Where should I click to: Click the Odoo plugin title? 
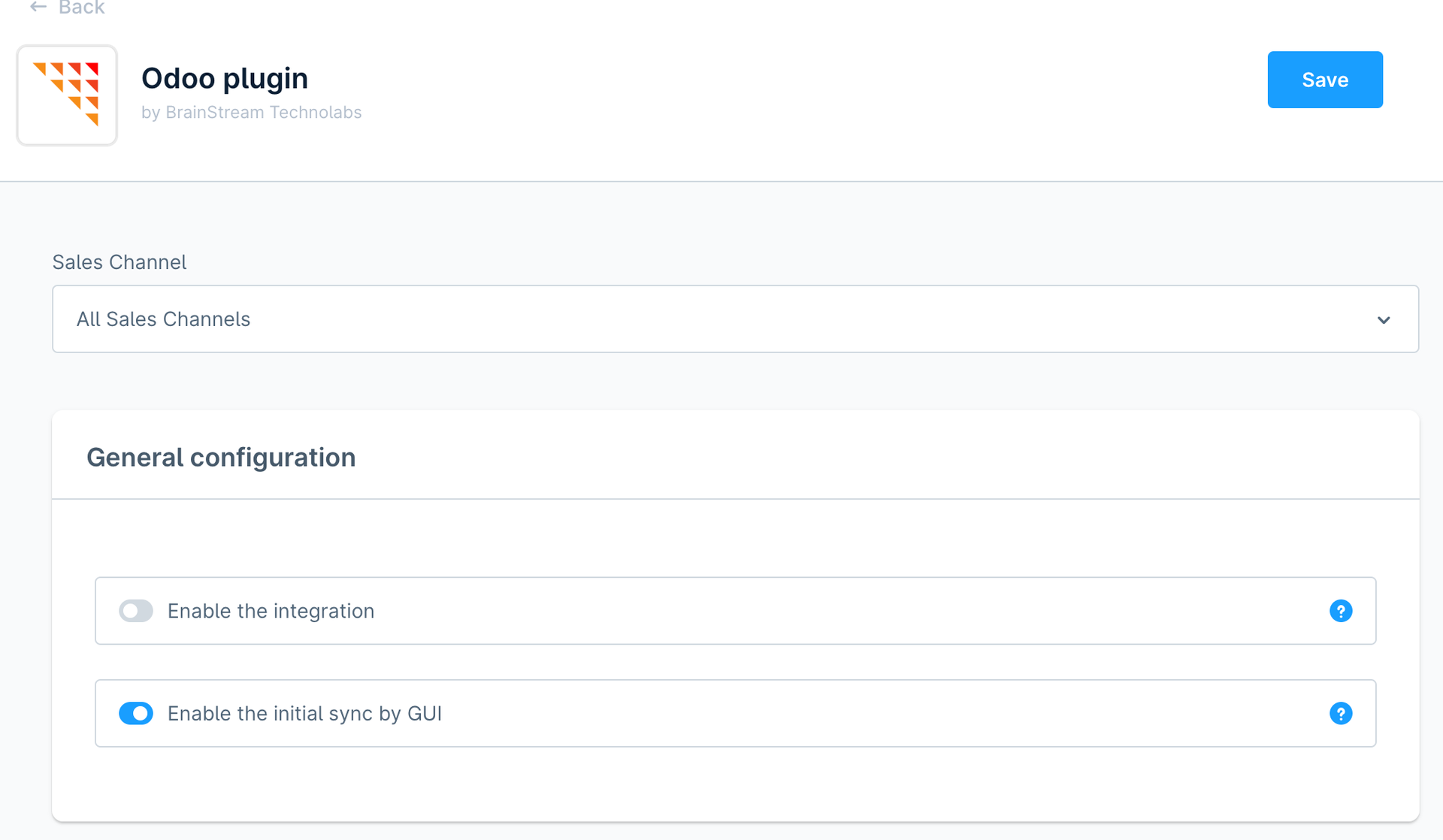[x=225, y=78]
